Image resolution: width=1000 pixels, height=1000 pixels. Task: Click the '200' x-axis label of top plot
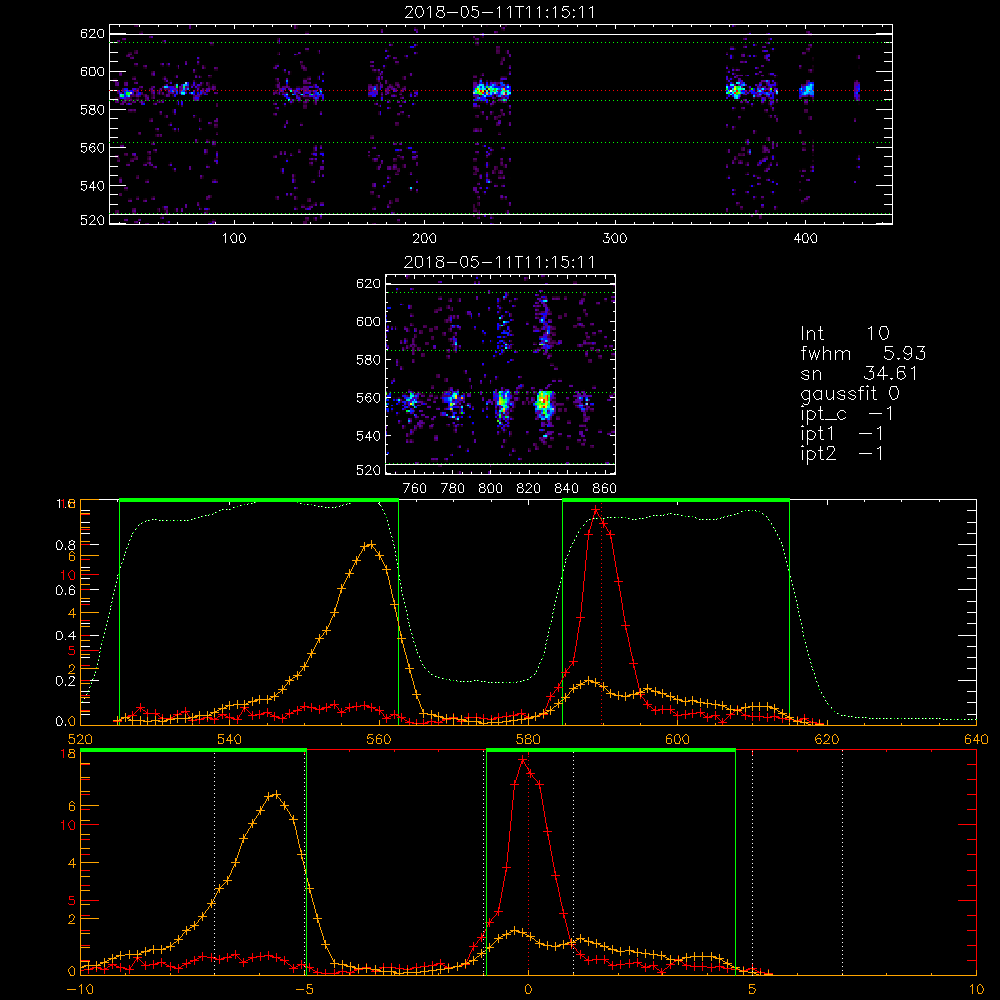pyautogui.click(x=424, y=239)
